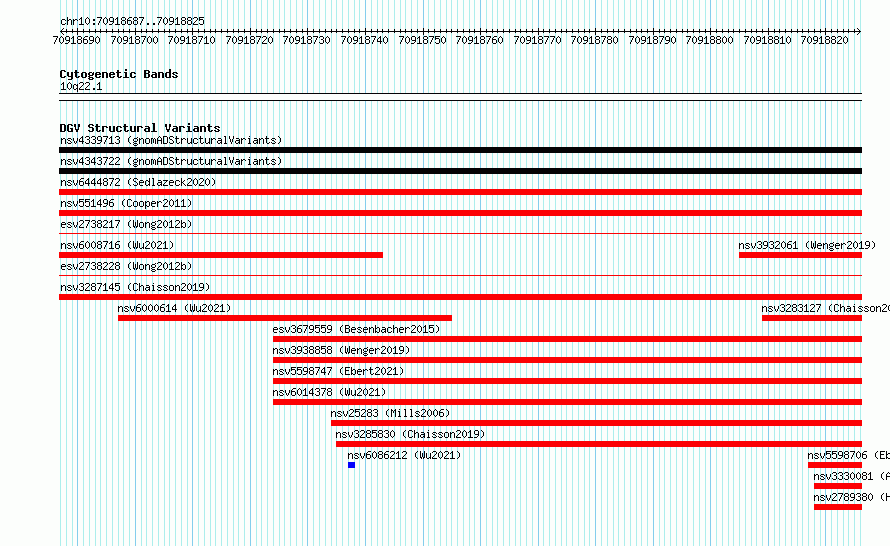Click the red bar under nsv3287145
The height and width of the screenshot is (546, 890).
click(x=460, y=297)
